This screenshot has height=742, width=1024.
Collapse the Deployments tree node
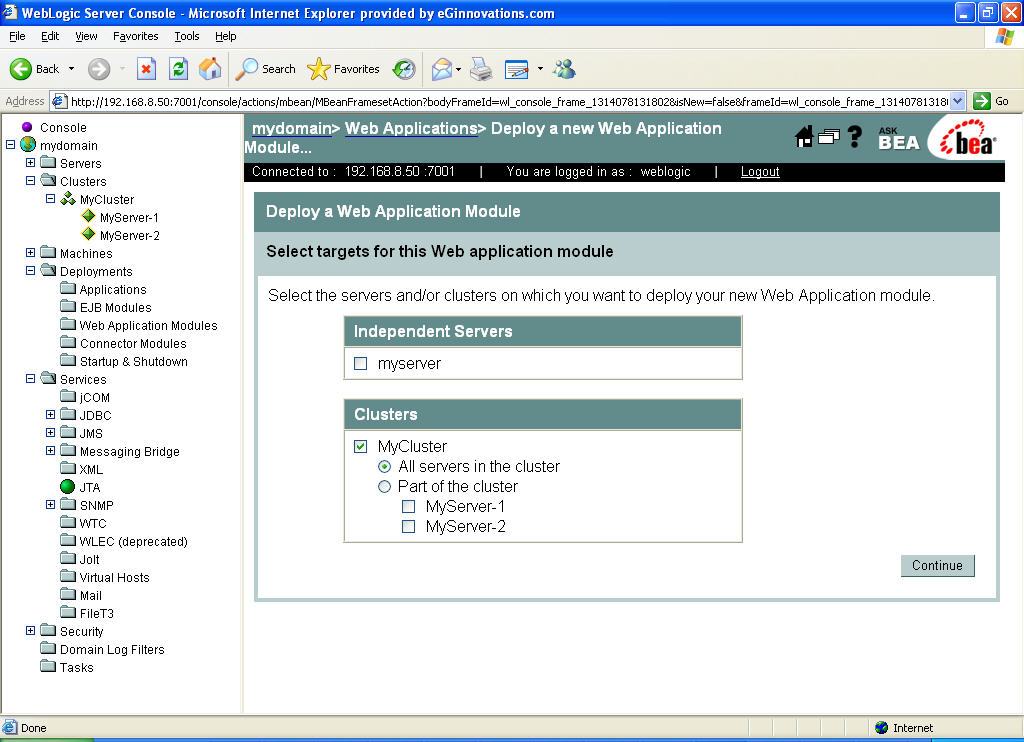(31, 270)
